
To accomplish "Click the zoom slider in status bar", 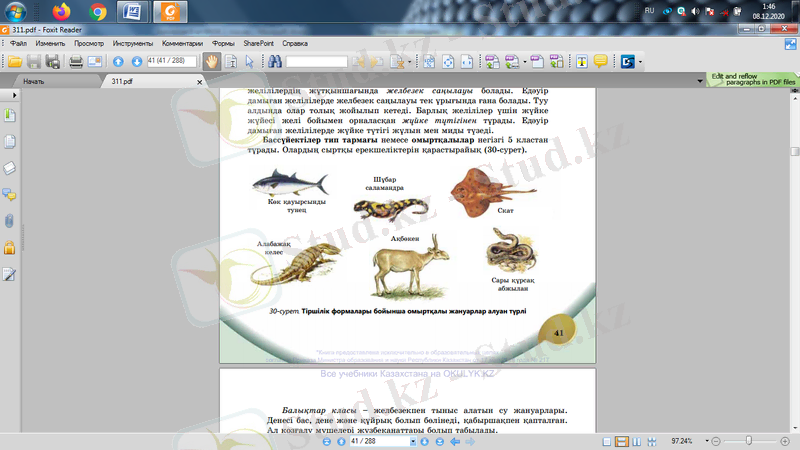I will coord(749,441).
